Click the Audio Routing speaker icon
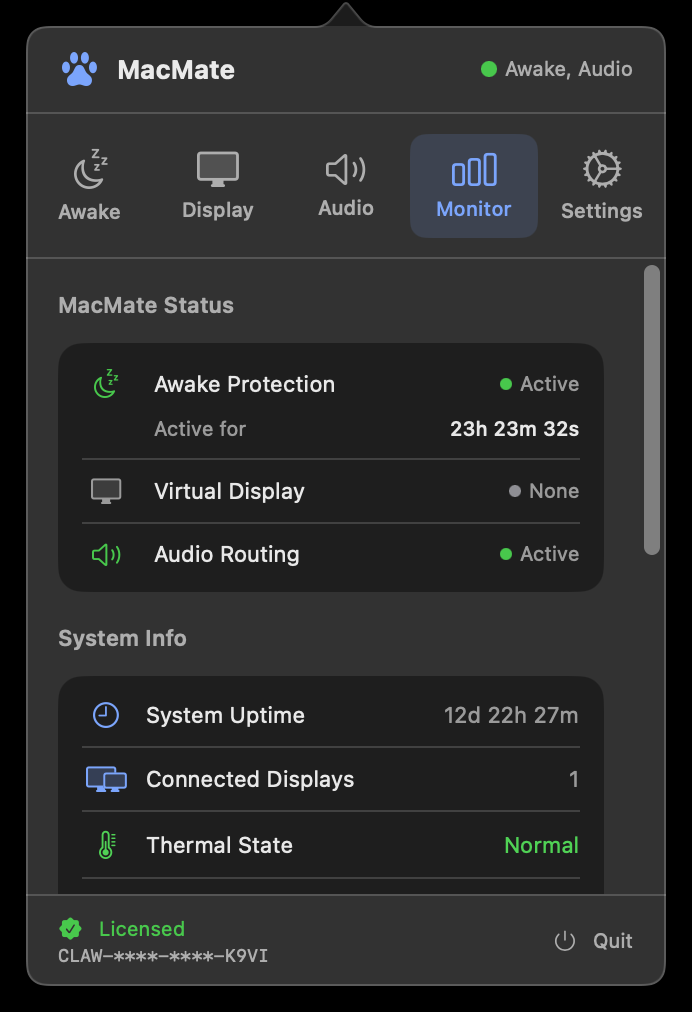Screen dimensions: 692x1012 (x=105, y=554)
